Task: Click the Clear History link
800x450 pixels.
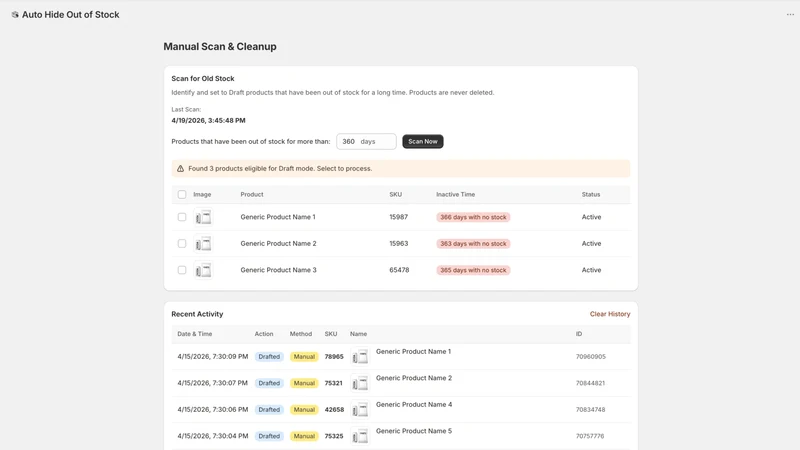Action: (610, 314)
